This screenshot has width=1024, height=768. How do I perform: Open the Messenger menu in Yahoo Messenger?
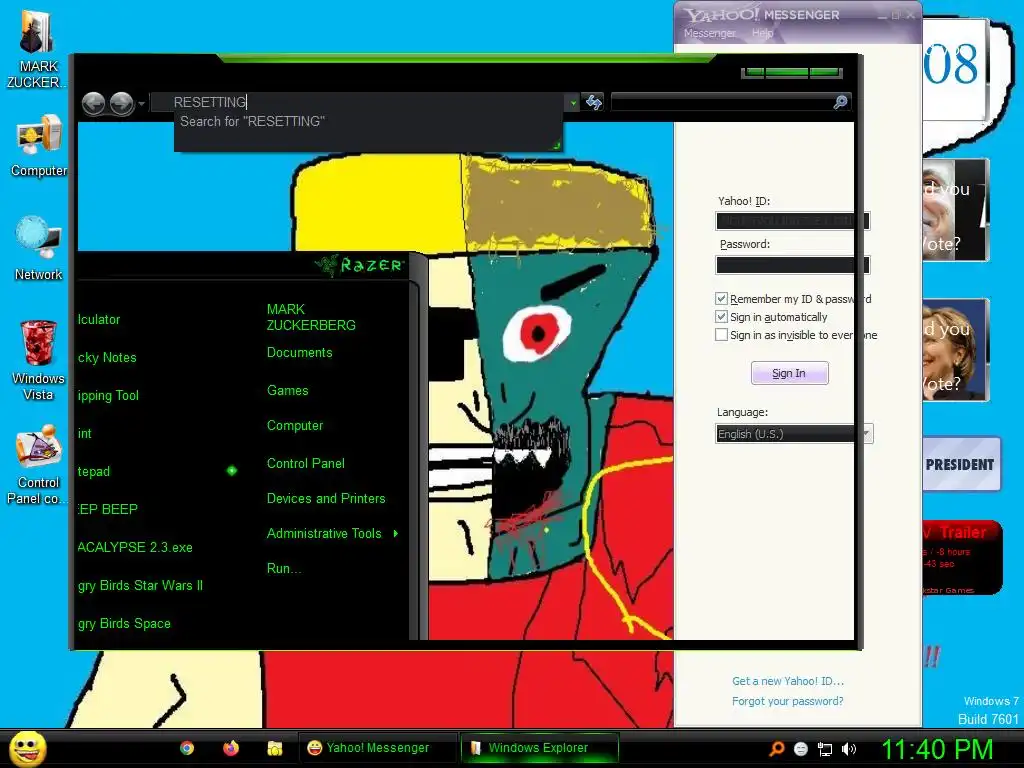tap(709, 33)
